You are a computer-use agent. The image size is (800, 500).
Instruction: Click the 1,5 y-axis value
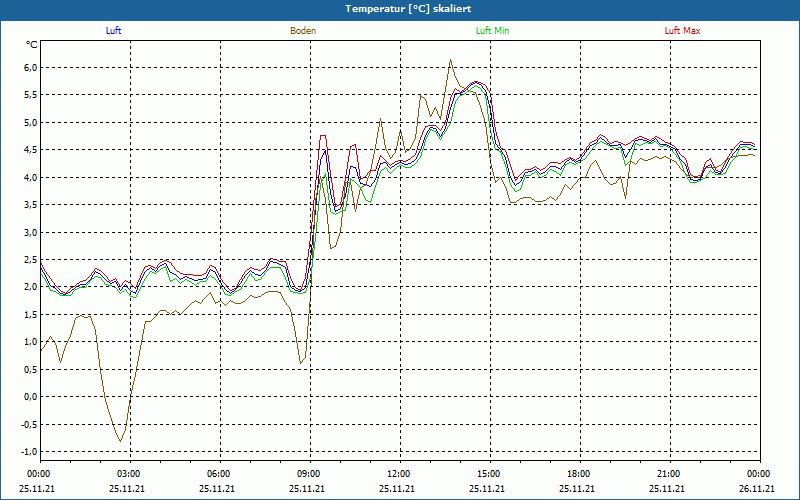point(31,314)
